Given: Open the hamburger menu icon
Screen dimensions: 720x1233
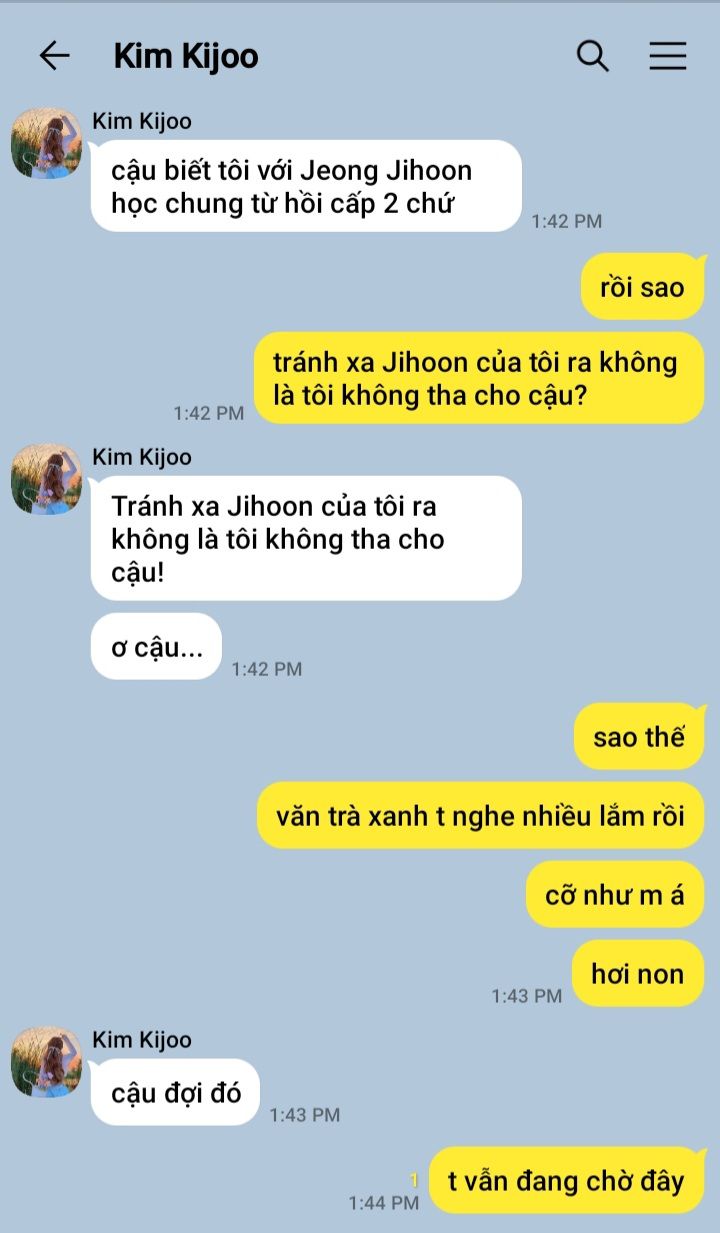Looking at the screenshot, I should 668,56.
